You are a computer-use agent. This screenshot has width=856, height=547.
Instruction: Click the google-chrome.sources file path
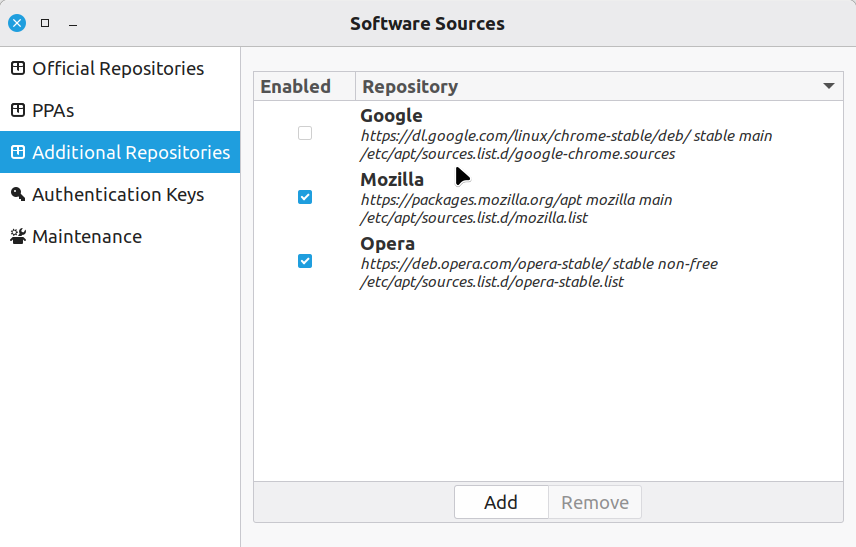pos(518,154)
